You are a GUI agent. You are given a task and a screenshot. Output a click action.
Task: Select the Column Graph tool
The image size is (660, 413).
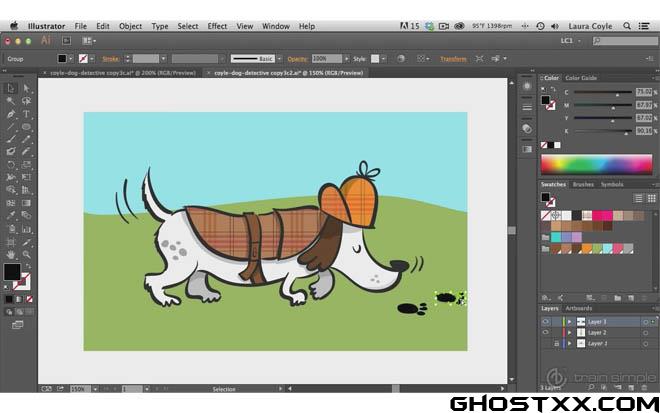26,229
